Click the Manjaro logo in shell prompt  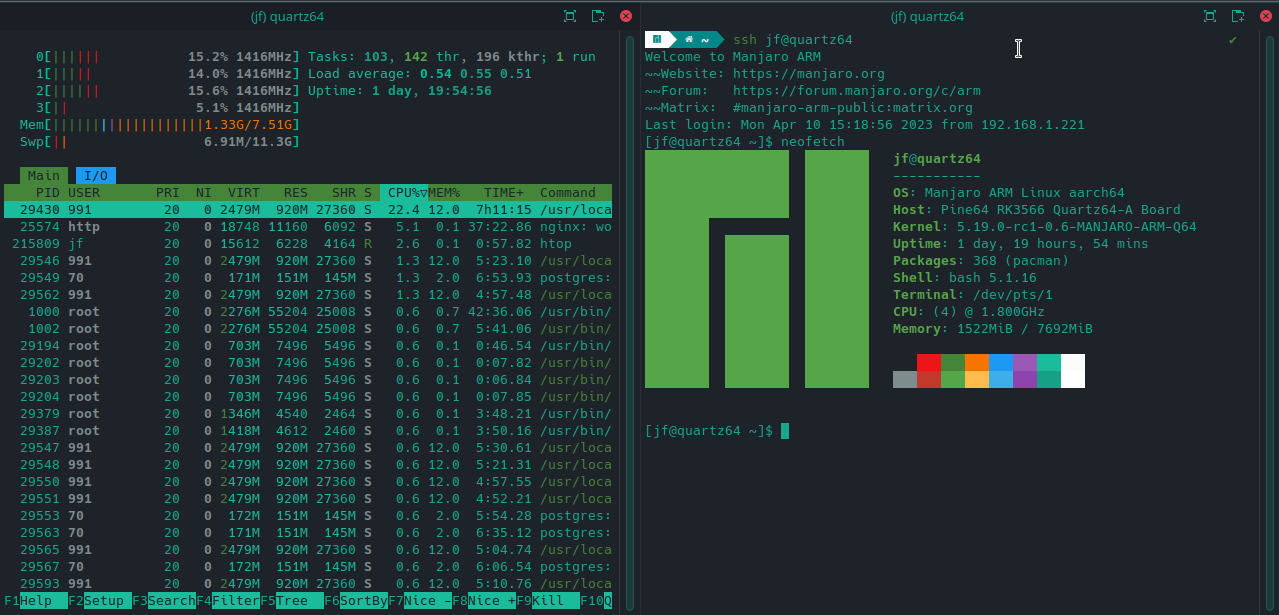[x=657, y=40]
